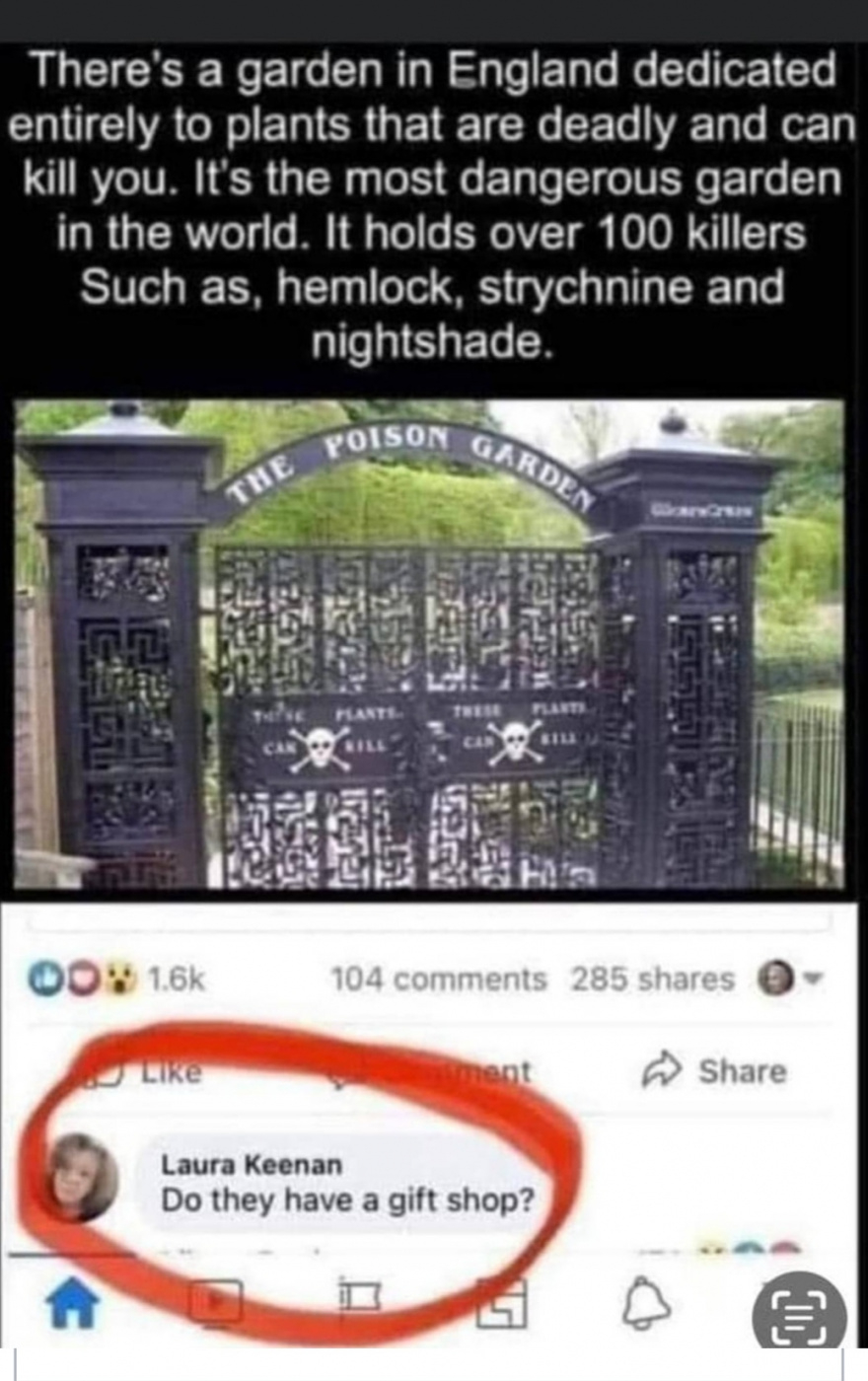The height and width of the screenshot is (1381, 868).
Task: Open the Poison Garden gate photo
Action: pyautogui.click(x=429, y=644)
